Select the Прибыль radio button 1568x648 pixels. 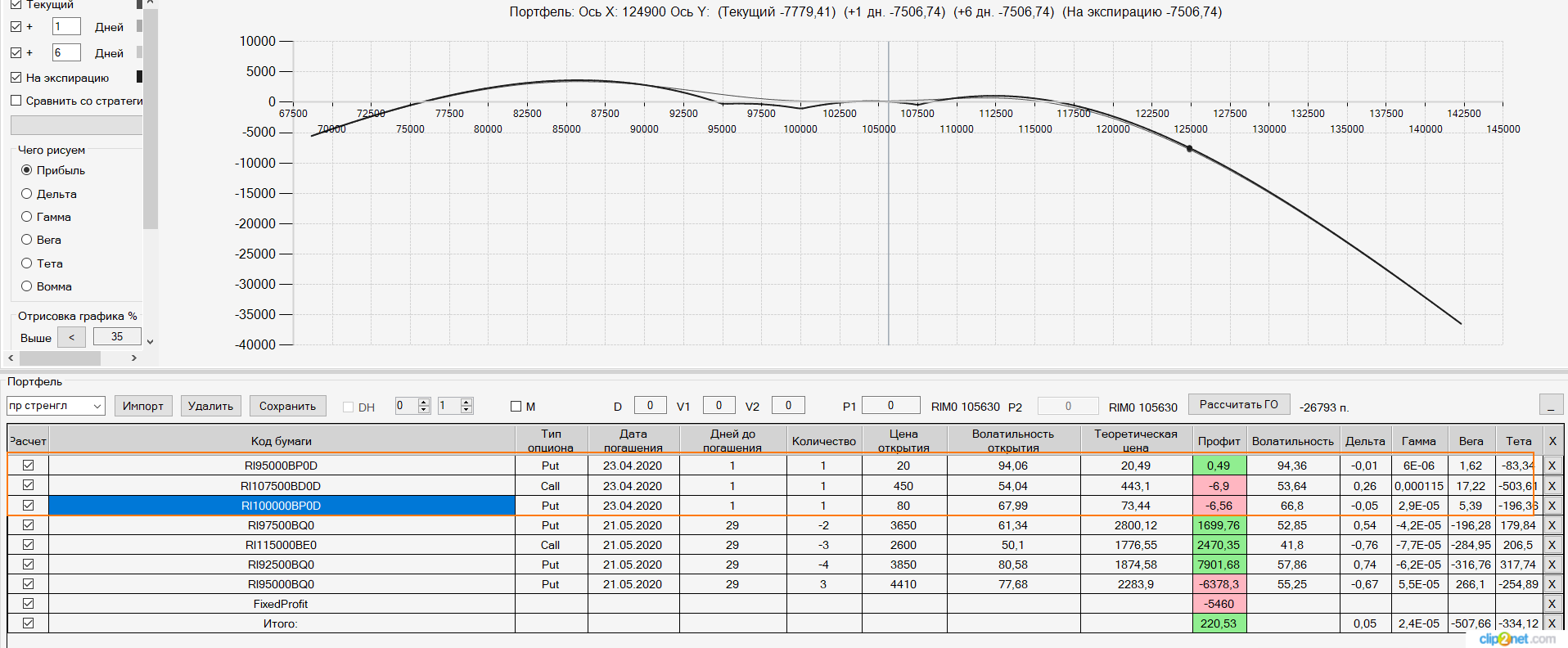pos(27,170)
